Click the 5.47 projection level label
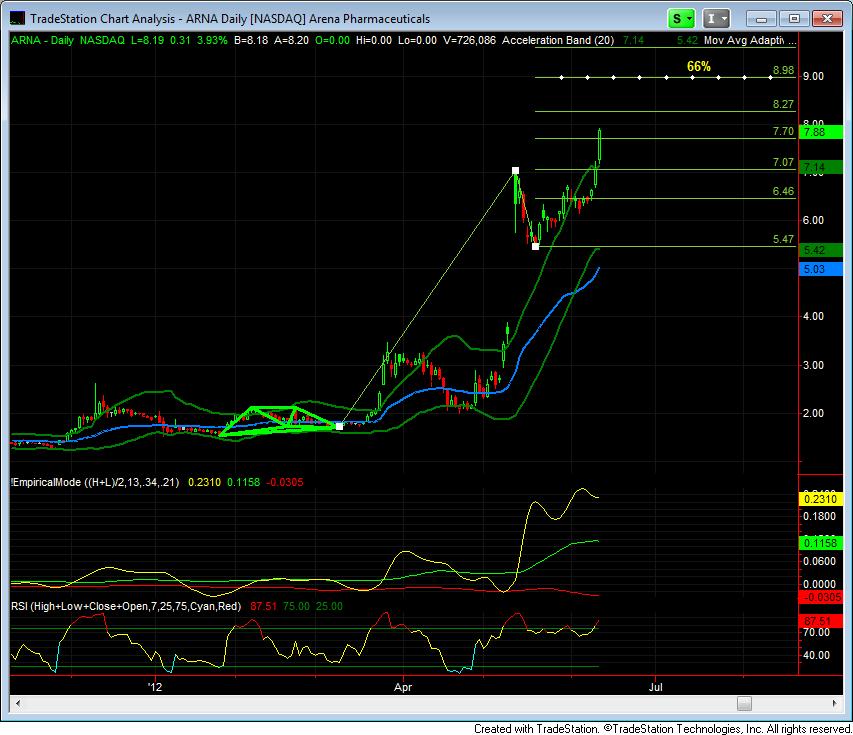Screen dimensions: 853x735 [x=783, y=239]
